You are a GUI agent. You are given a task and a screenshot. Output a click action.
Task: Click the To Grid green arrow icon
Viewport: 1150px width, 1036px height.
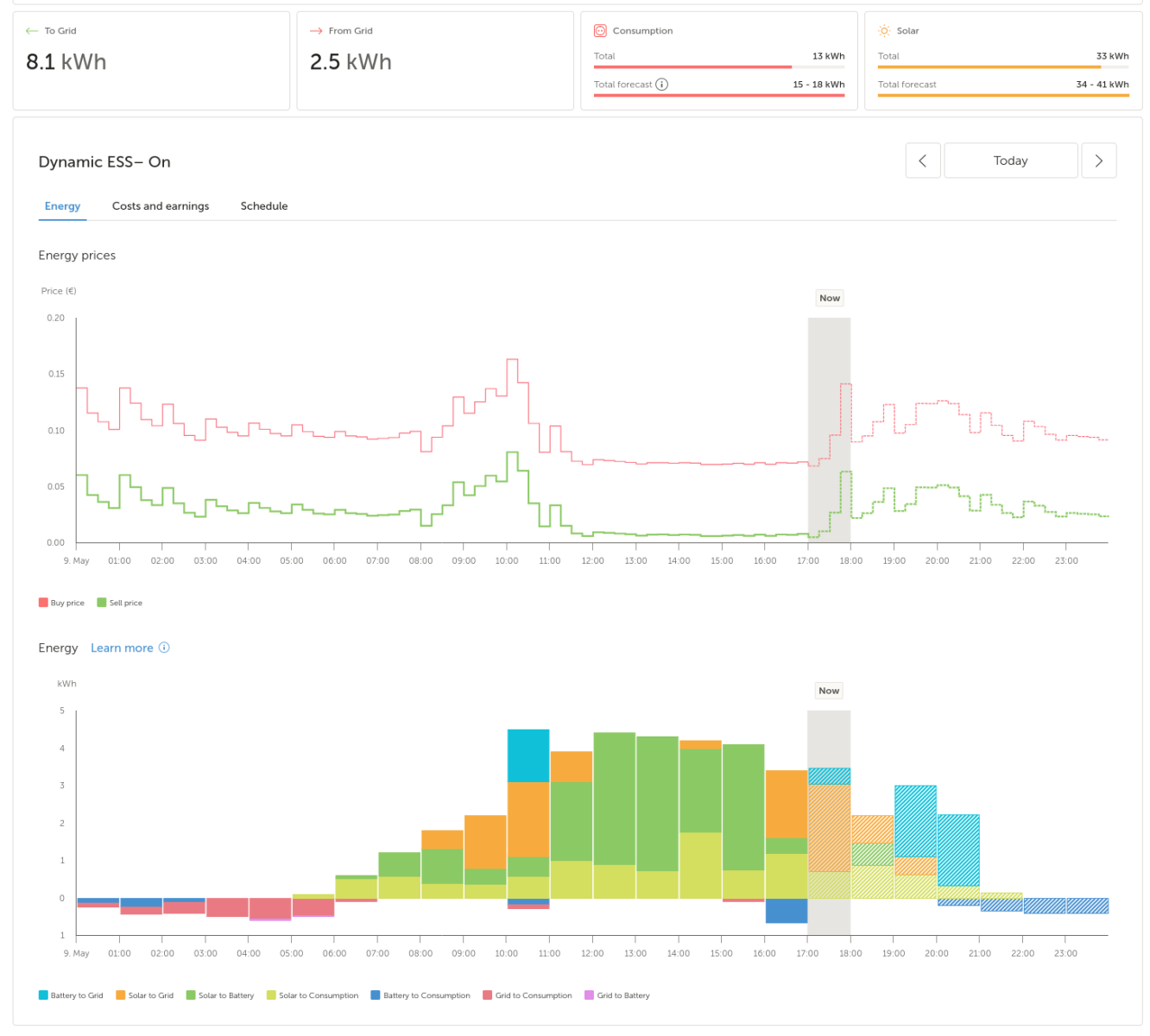[x=32, y=31]
